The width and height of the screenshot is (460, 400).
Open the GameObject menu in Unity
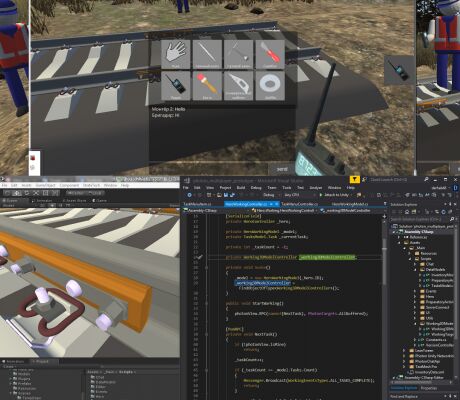click(x=45, y=185)
